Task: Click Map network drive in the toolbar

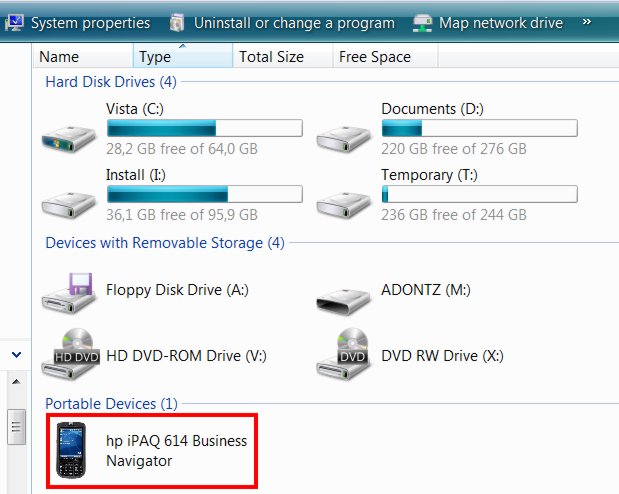Action: 488,23
